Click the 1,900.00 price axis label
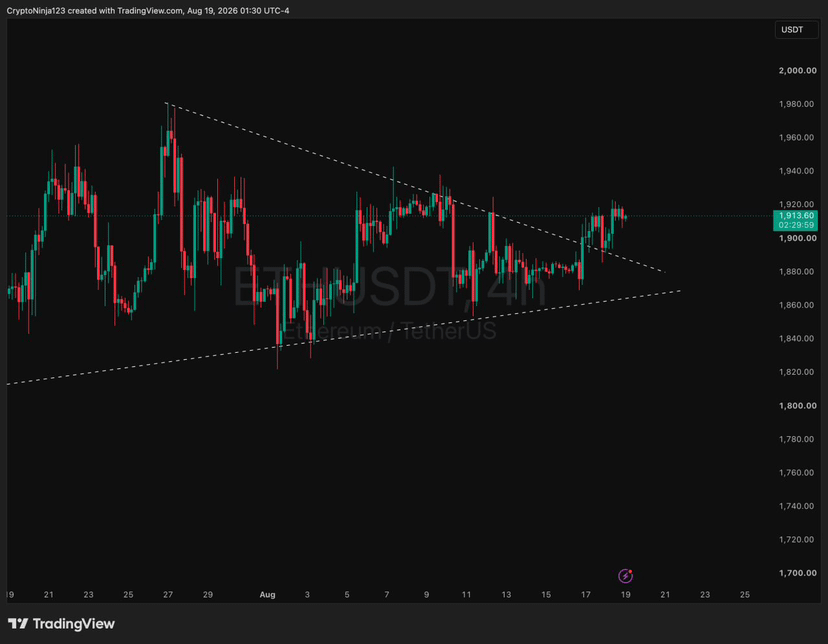 [x=797, y=238]
